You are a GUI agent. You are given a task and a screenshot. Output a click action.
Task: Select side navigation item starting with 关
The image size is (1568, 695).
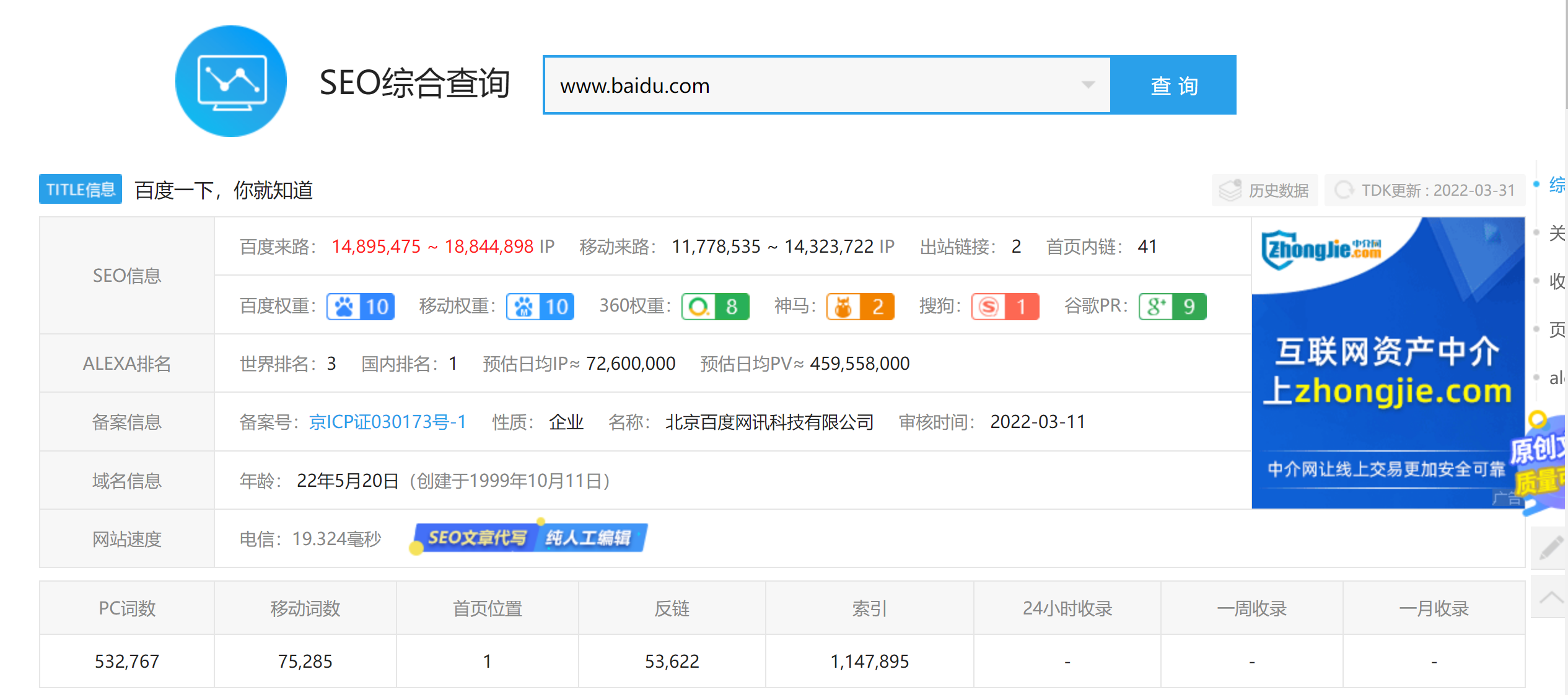[1556, 233]
